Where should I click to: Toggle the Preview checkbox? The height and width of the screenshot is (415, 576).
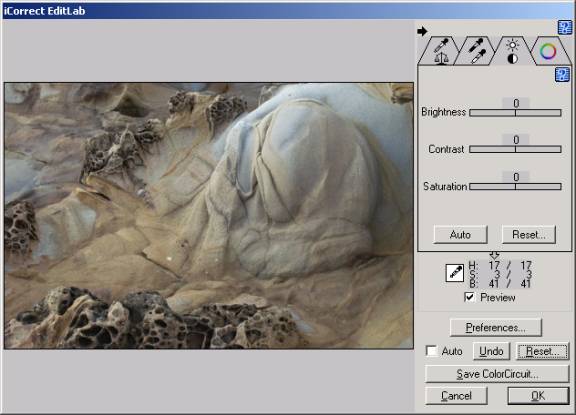469,297
